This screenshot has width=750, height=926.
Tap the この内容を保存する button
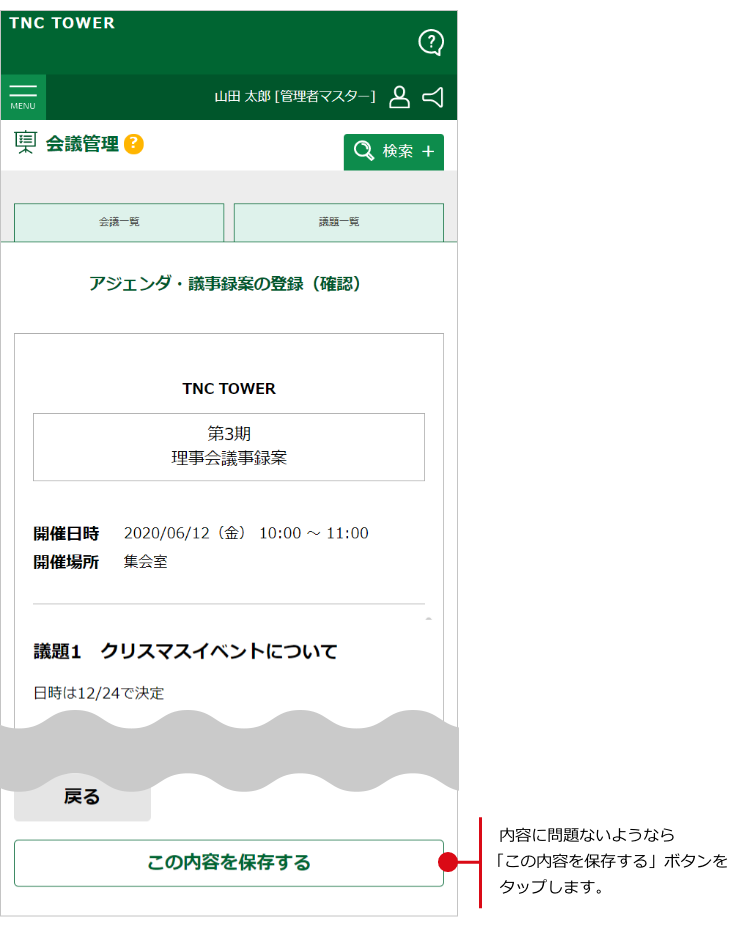pyautogui.click(x=228, y=862)
